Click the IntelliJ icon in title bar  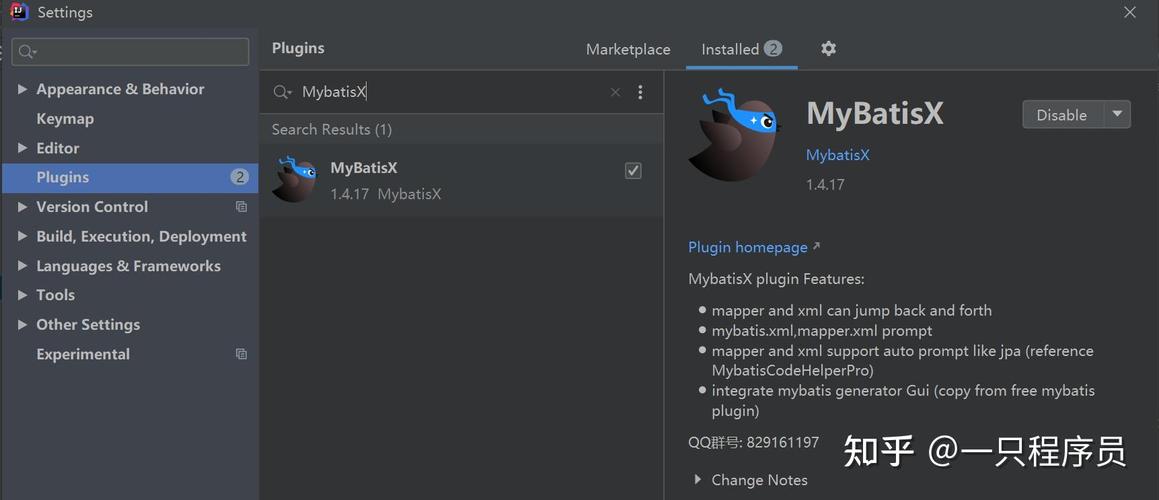click(x=19, y=12)
